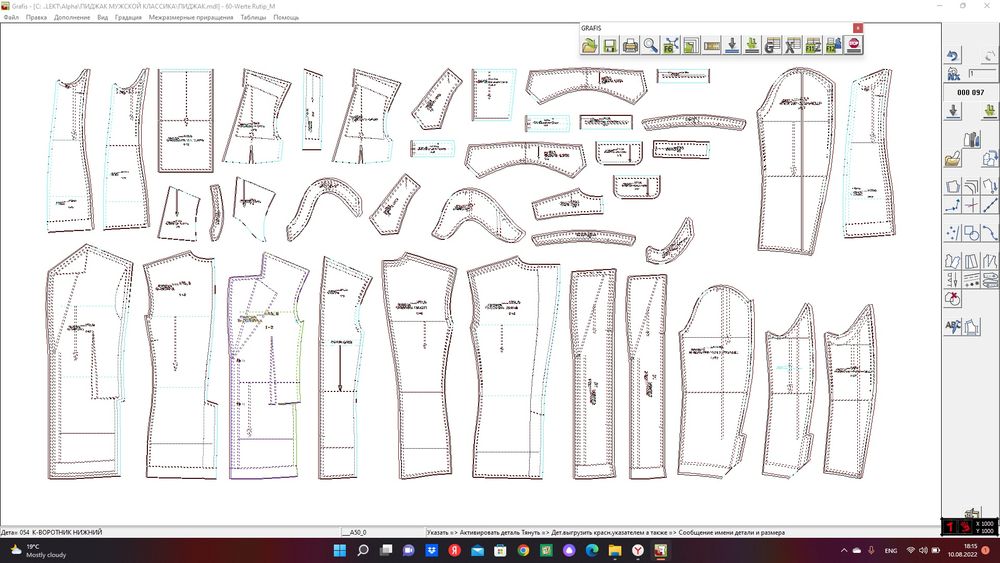Open a file with the GRAFIS folder icon
1000x563 pixels.
coord(590,45)
